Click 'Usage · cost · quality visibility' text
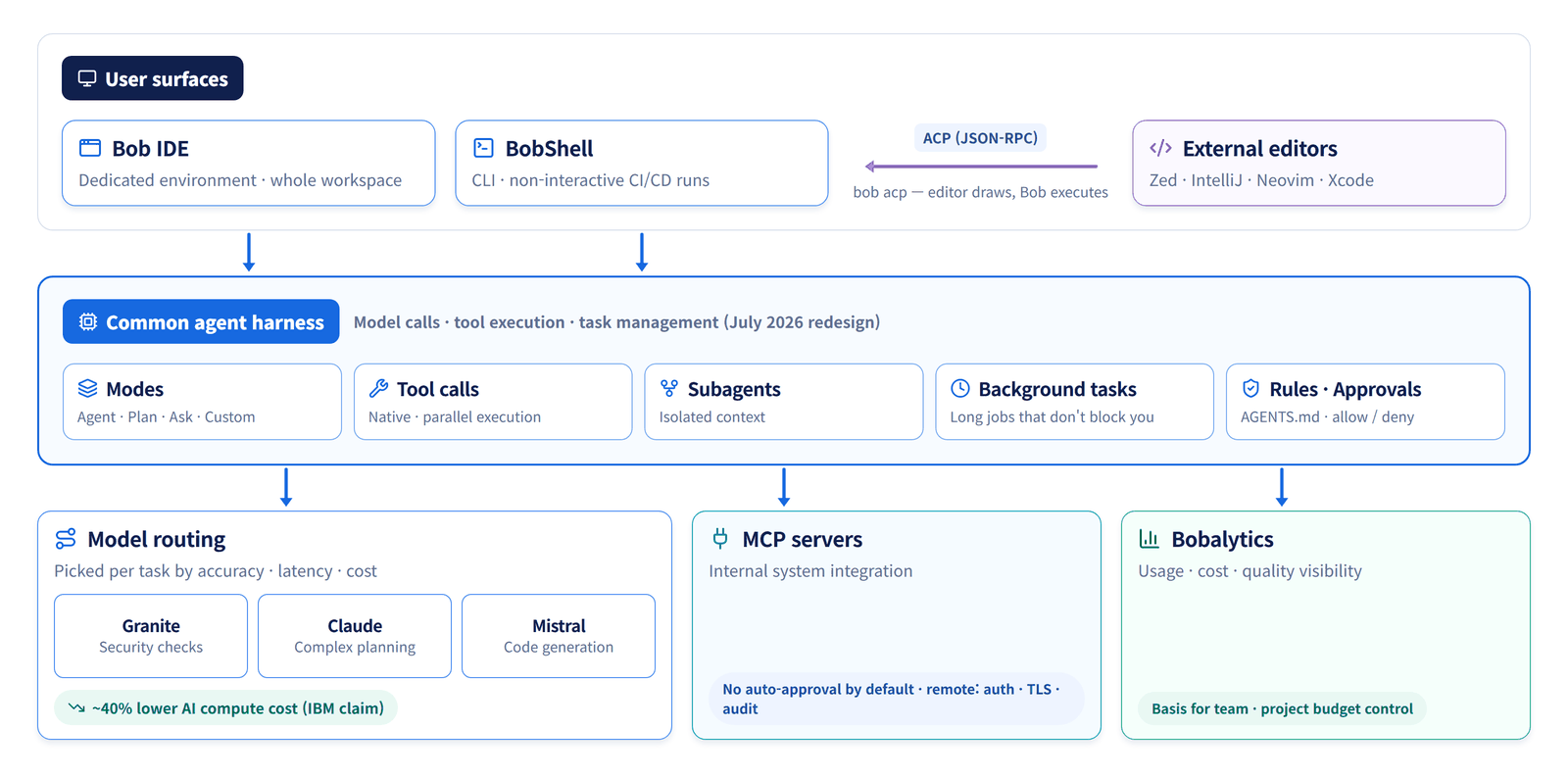The image size is (1568, 778). pos(1249,571)
